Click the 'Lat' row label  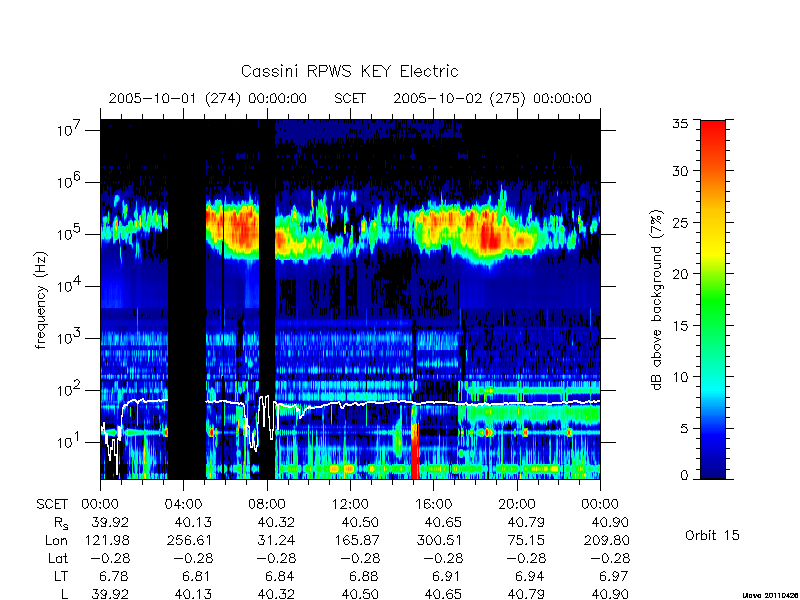pos(58,558)
